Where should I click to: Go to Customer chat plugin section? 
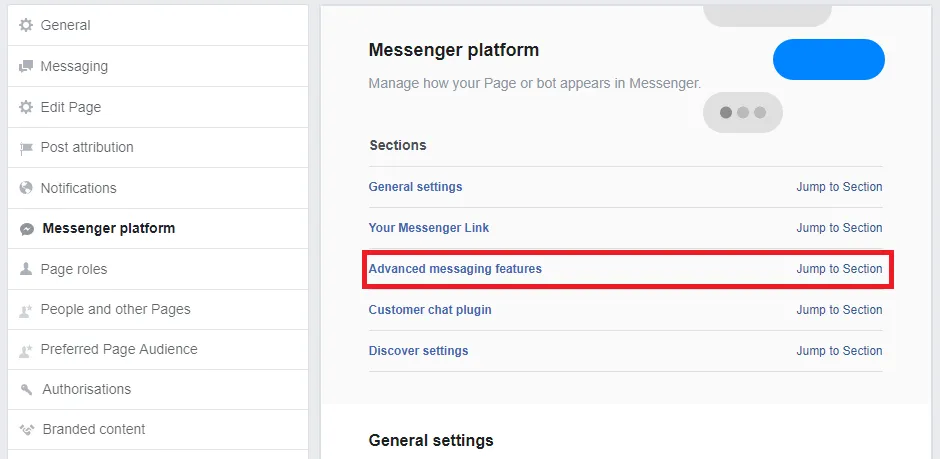pyautogui.click(x=430, y=310)
